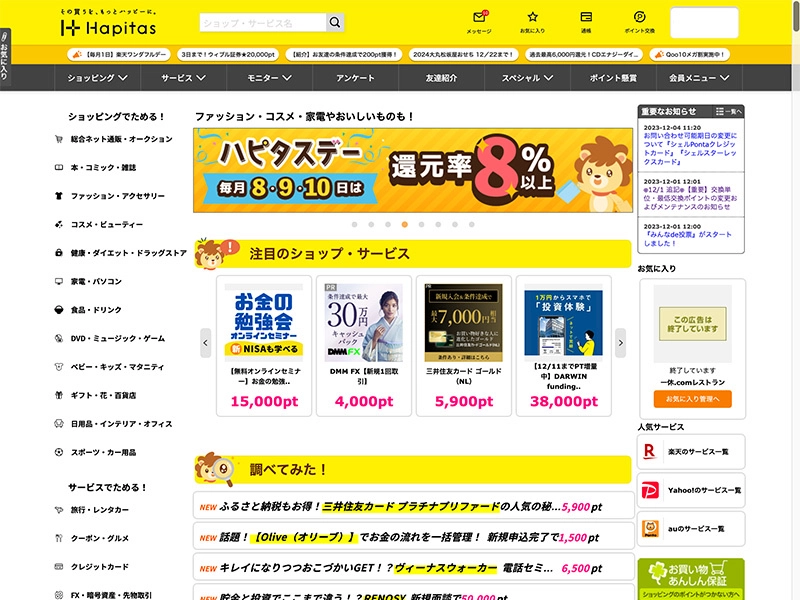Click the お気に入り管理へ orange button
Viewport: 800px width, 600px height.
coord(692,399)
